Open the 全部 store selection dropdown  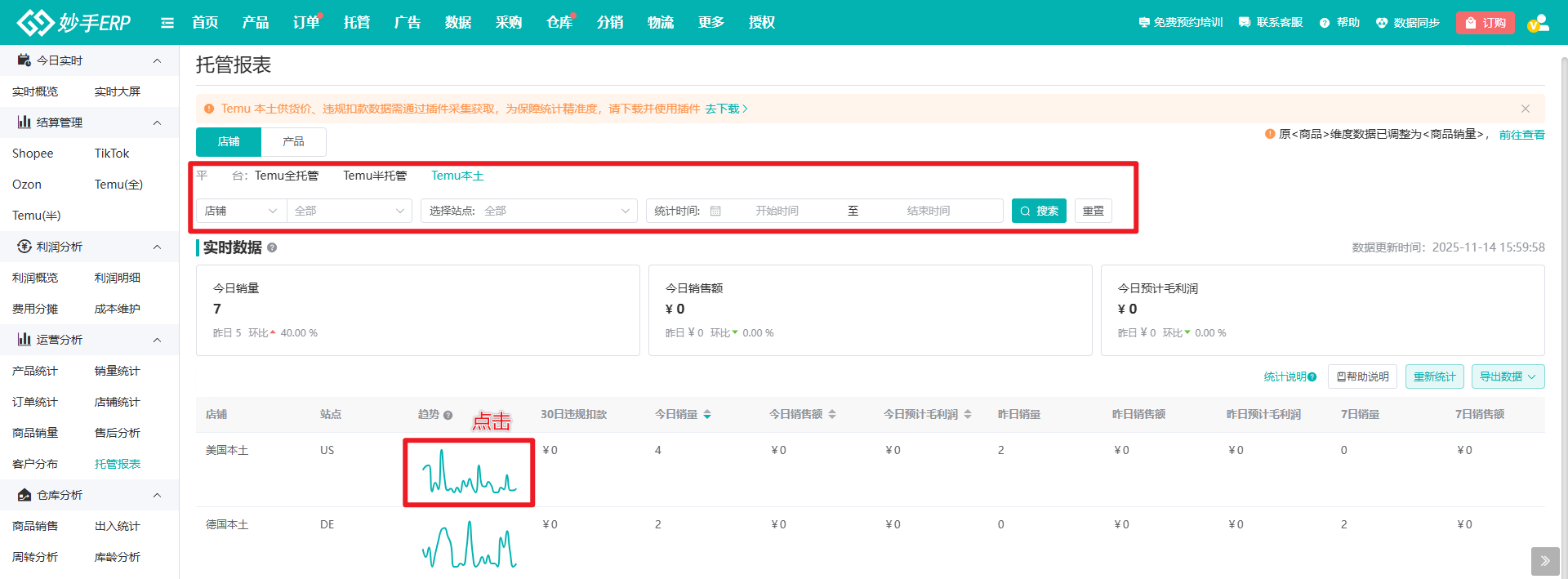pos(350,211)
